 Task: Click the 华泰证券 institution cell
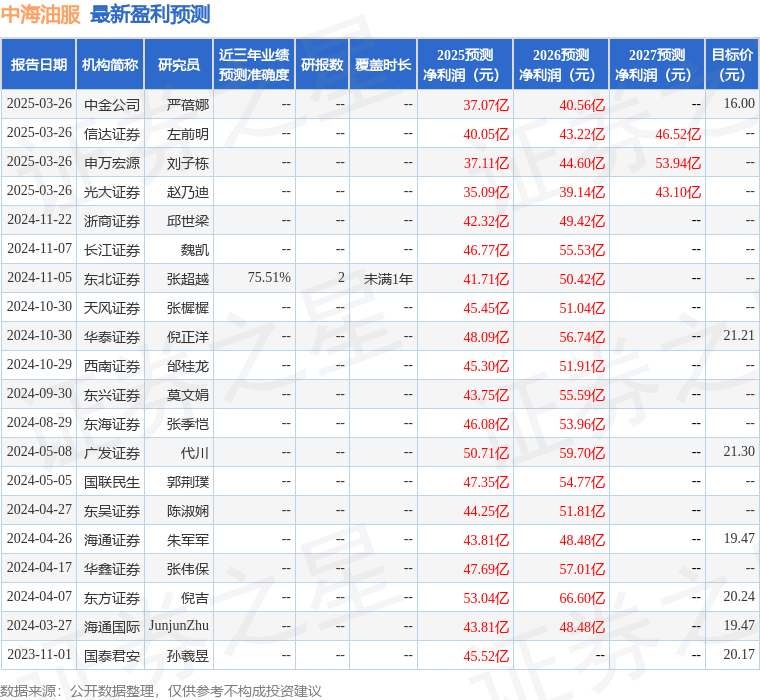112,337
